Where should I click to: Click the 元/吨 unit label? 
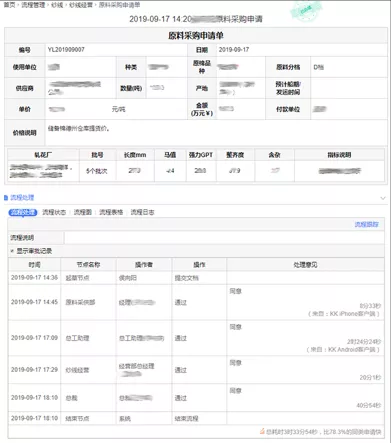(x=118, y=109)
